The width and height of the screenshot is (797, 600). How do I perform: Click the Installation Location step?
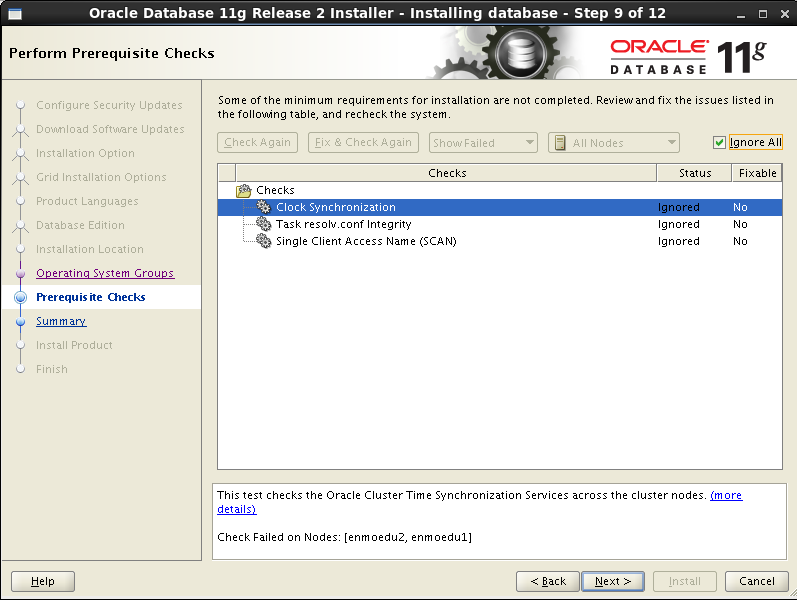click(x=89, y=249)
